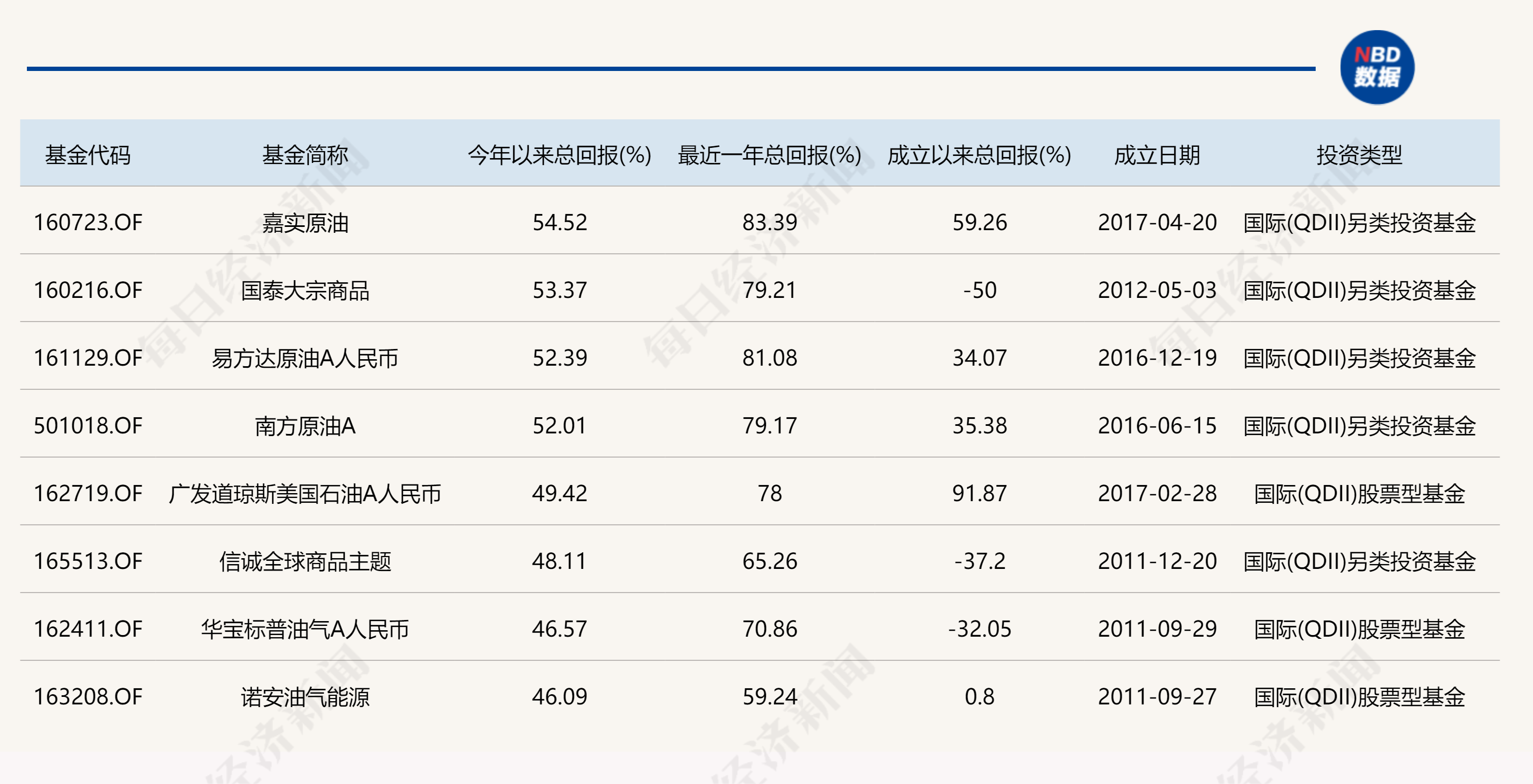Viewport: 1533px width, 784px height.
Task: Select fund name 诺安油气能源
Action: pos(306,697)
